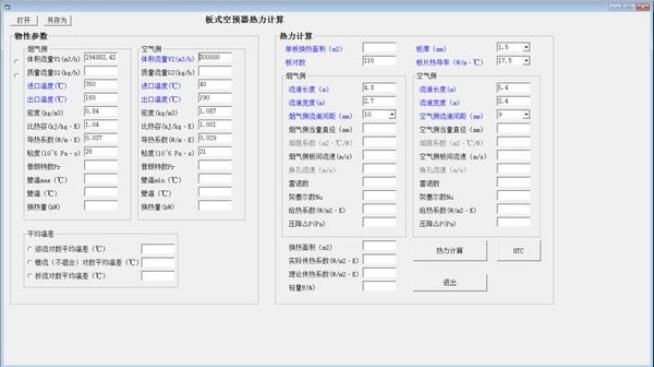Click the flue gas 体积流量V1 input field
The height and width of the screenshot is (367, 654).
coord(101,58)
